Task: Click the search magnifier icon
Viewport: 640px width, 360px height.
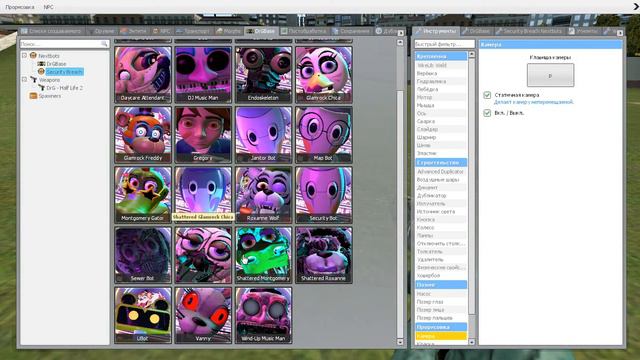Action: tap(104, 44)
